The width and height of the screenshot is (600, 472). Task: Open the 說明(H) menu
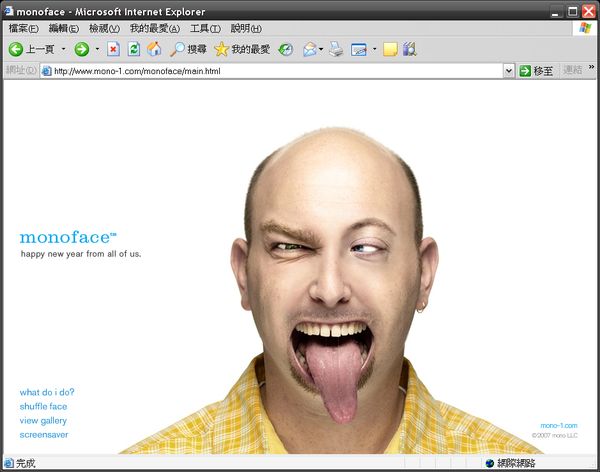coord(246,29)
